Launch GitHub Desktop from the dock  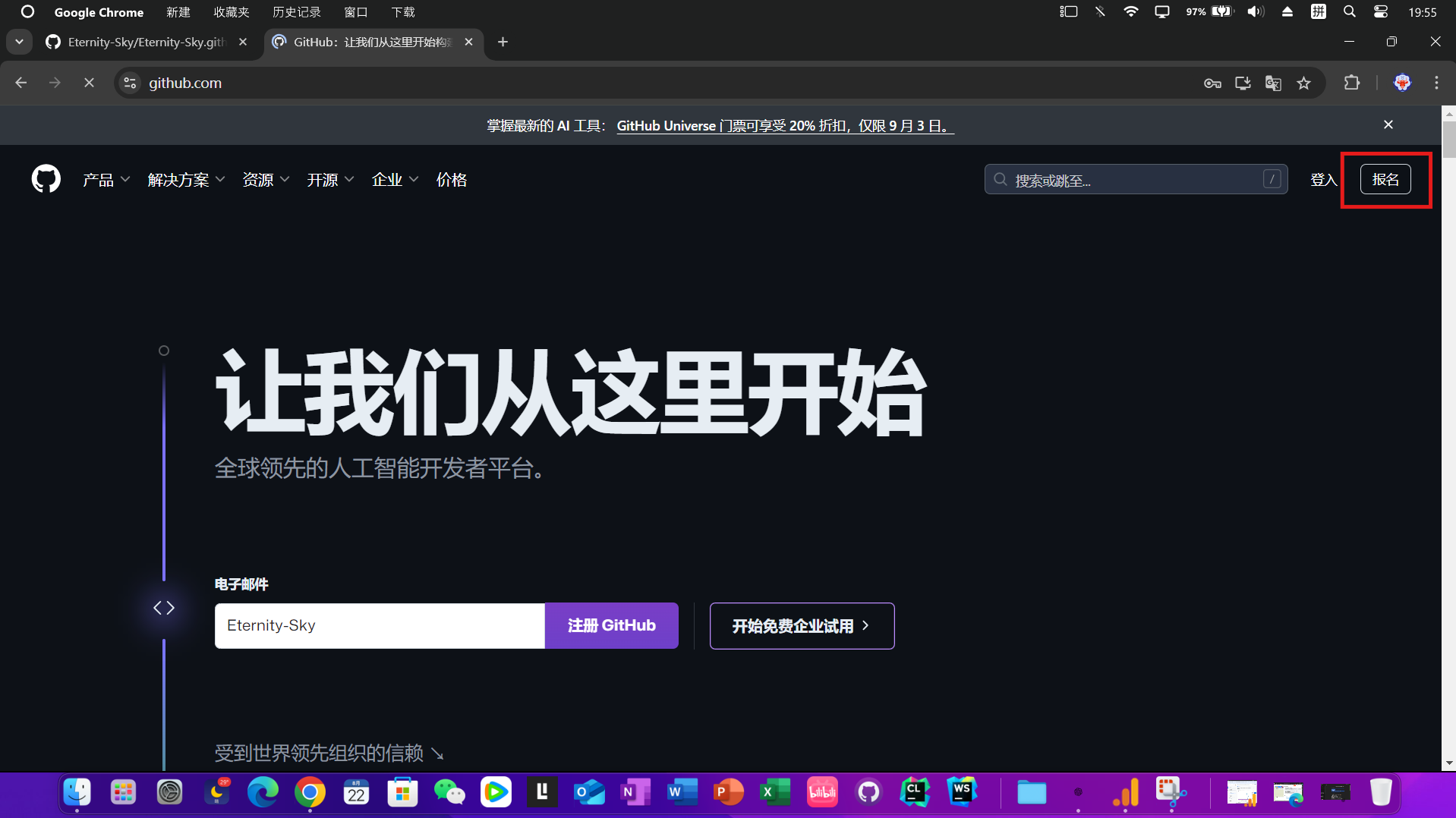(x=868, y=793)
